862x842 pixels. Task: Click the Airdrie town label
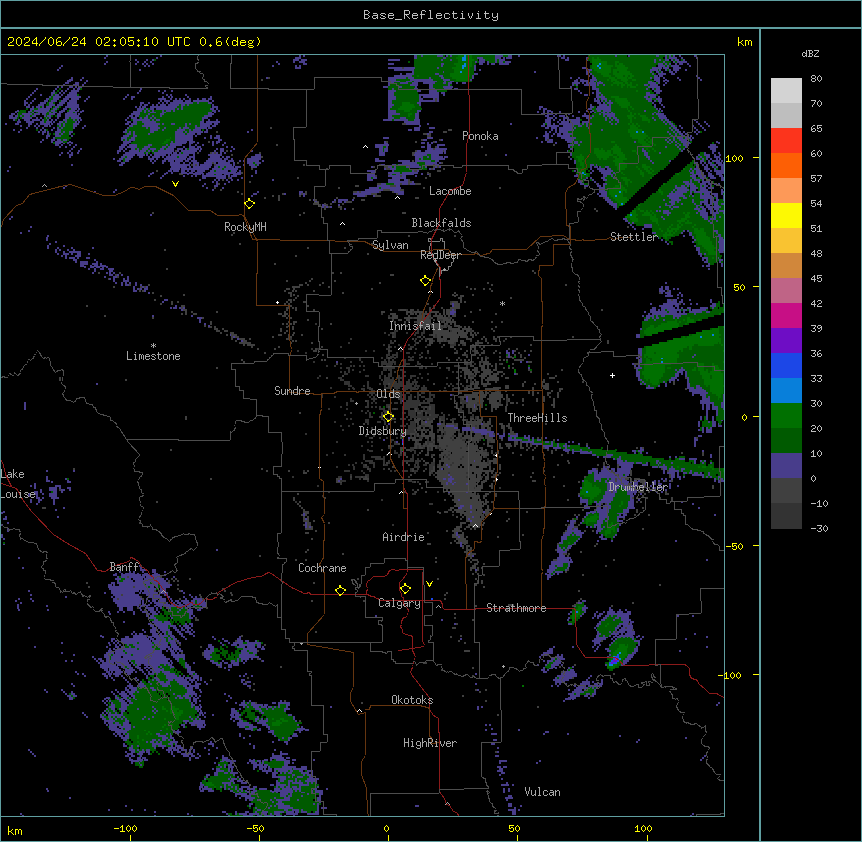(x=403, y=537)
